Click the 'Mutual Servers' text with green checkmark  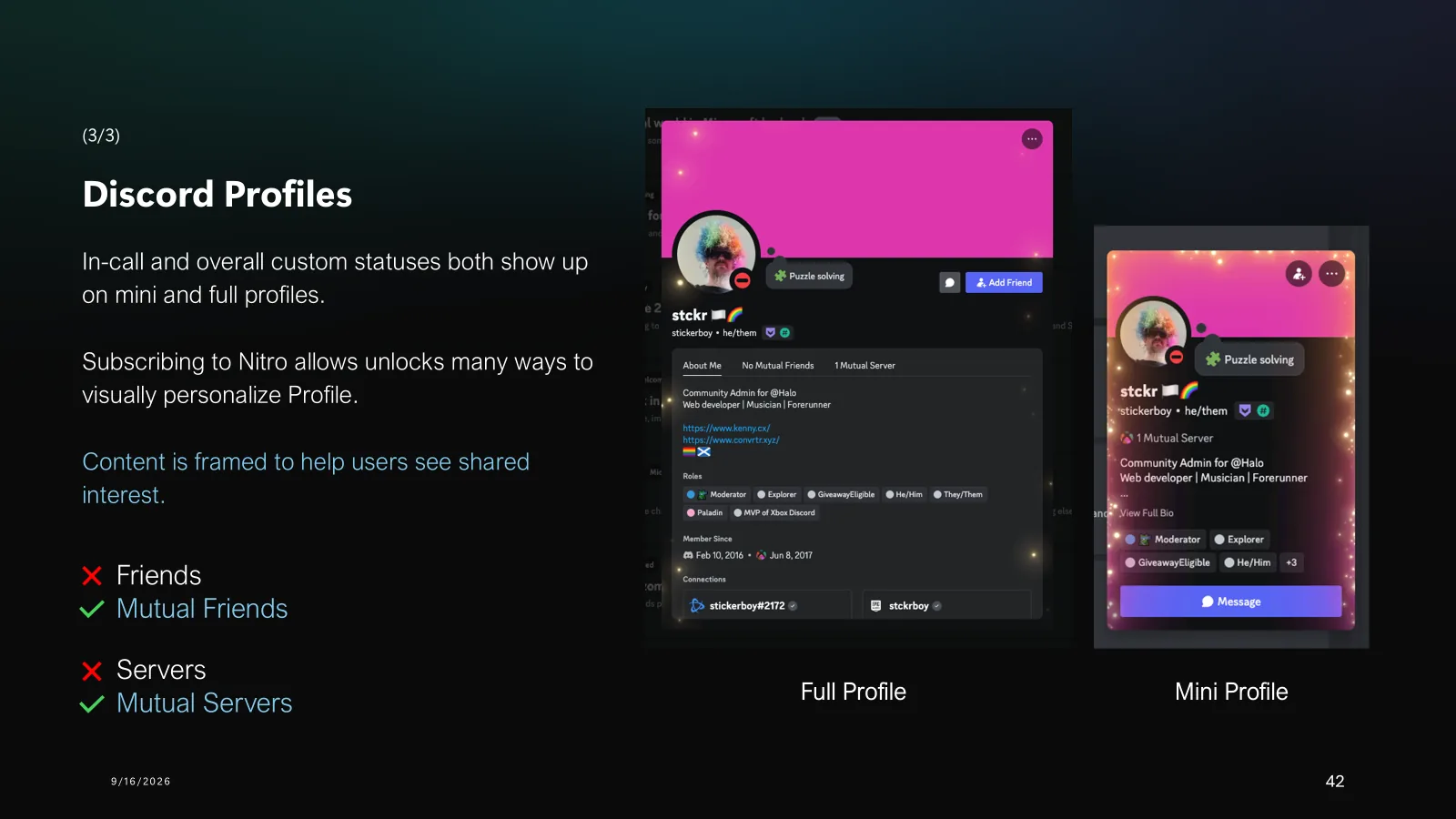click(x=205, y=703)
